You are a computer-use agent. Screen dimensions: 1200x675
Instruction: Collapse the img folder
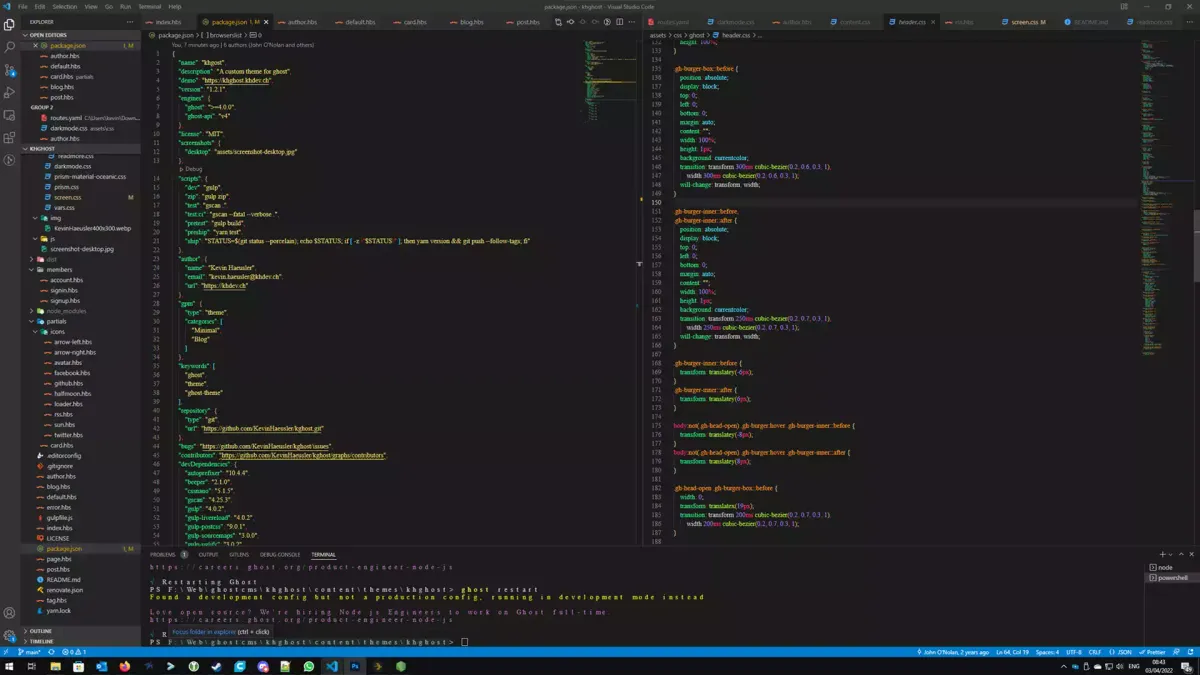click(x=52, y=218)
